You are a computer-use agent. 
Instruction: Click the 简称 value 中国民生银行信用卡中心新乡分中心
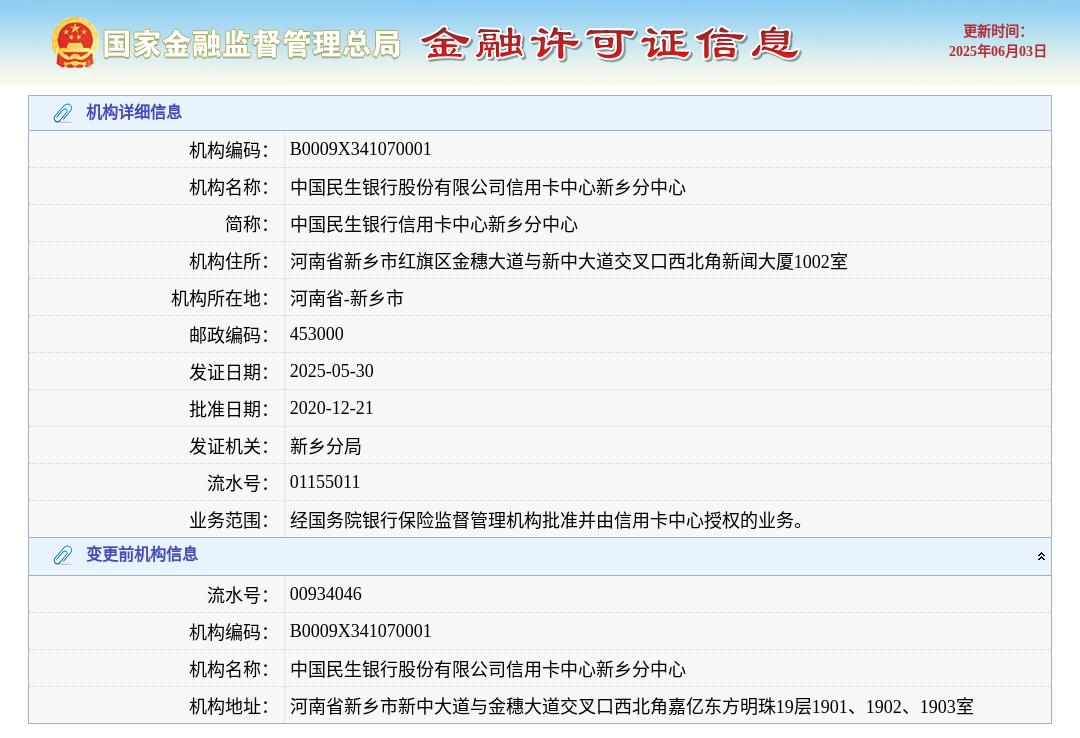[434, 225]
